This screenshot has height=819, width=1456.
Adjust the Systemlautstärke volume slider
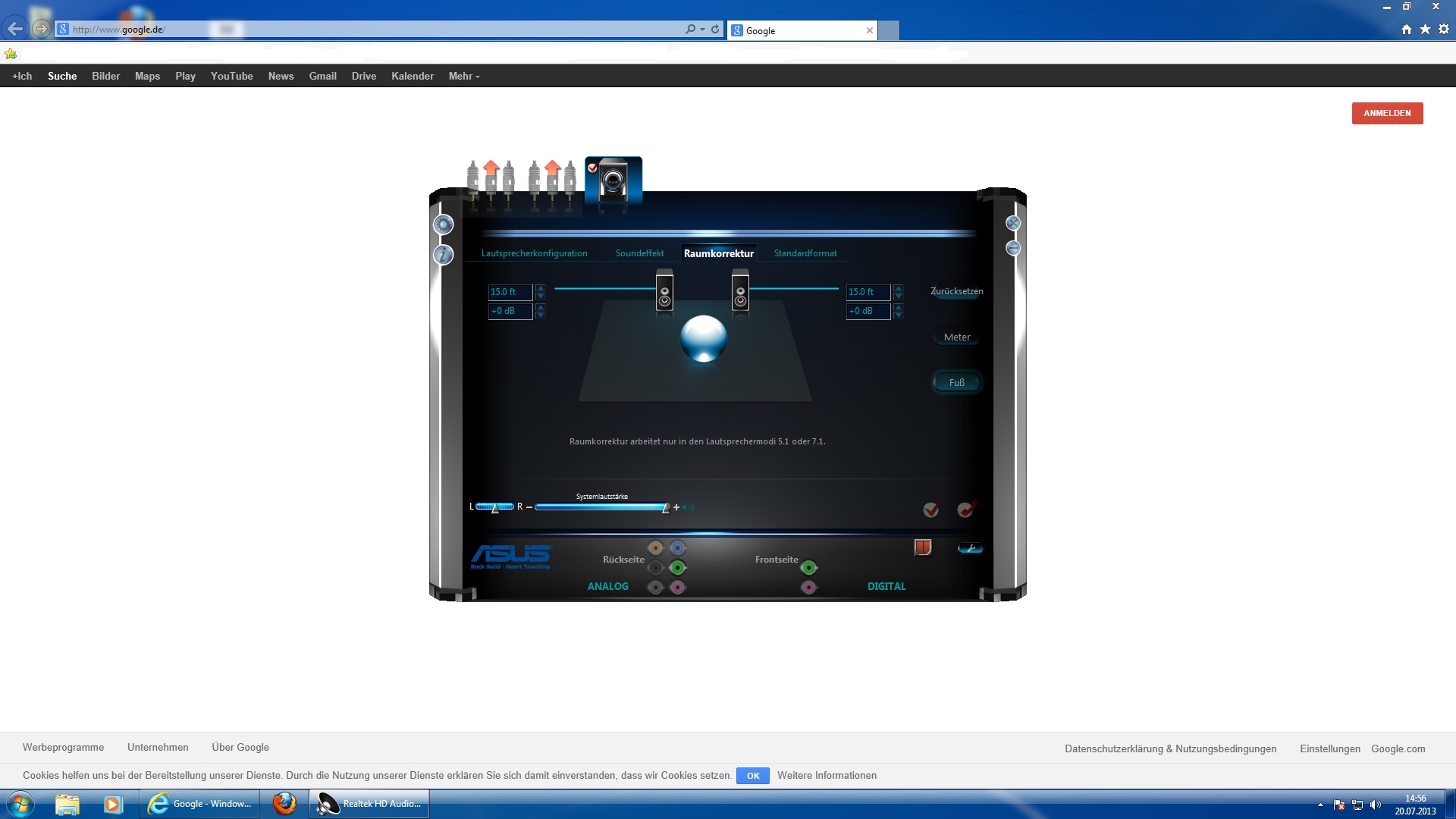click(x=665, y=507)
